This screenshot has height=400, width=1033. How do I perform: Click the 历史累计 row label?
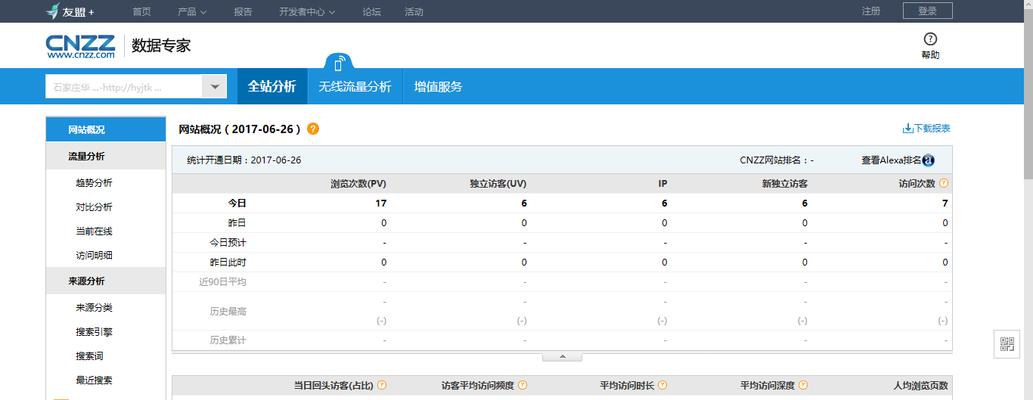[228, 340]
